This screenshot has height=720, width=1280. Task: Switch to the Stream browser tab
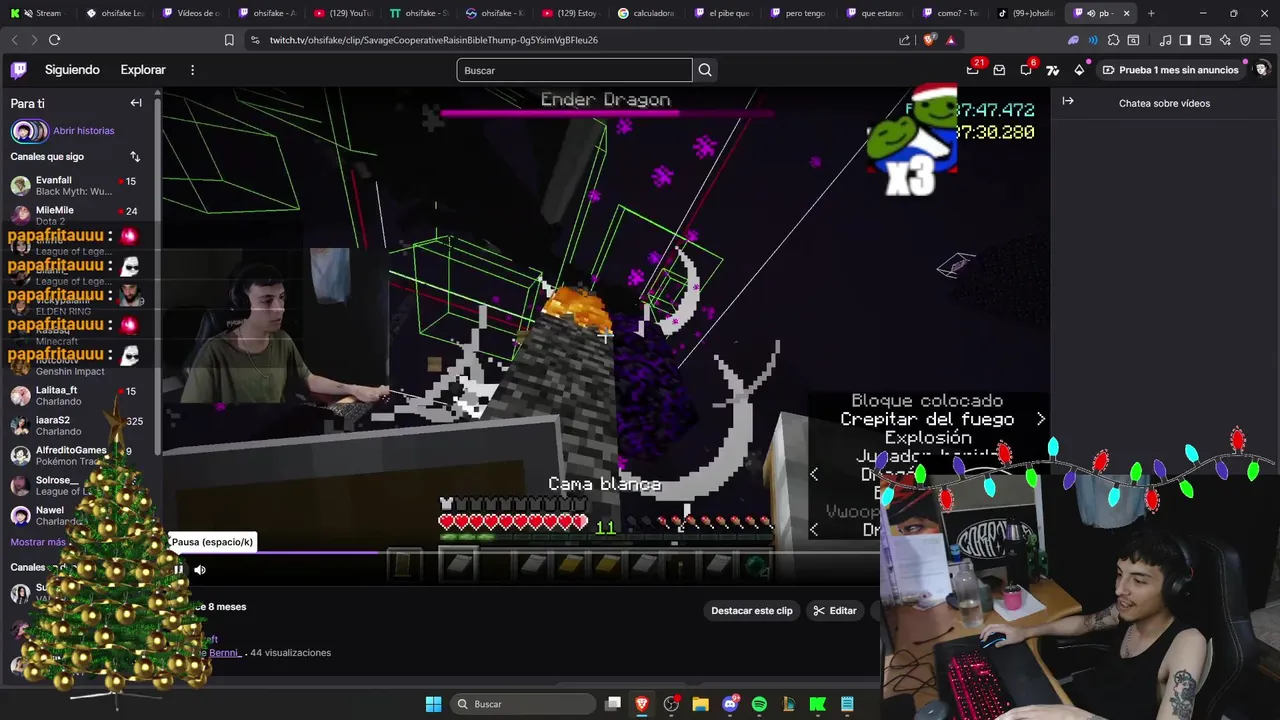pyautogui.click(x=41, y=13)
